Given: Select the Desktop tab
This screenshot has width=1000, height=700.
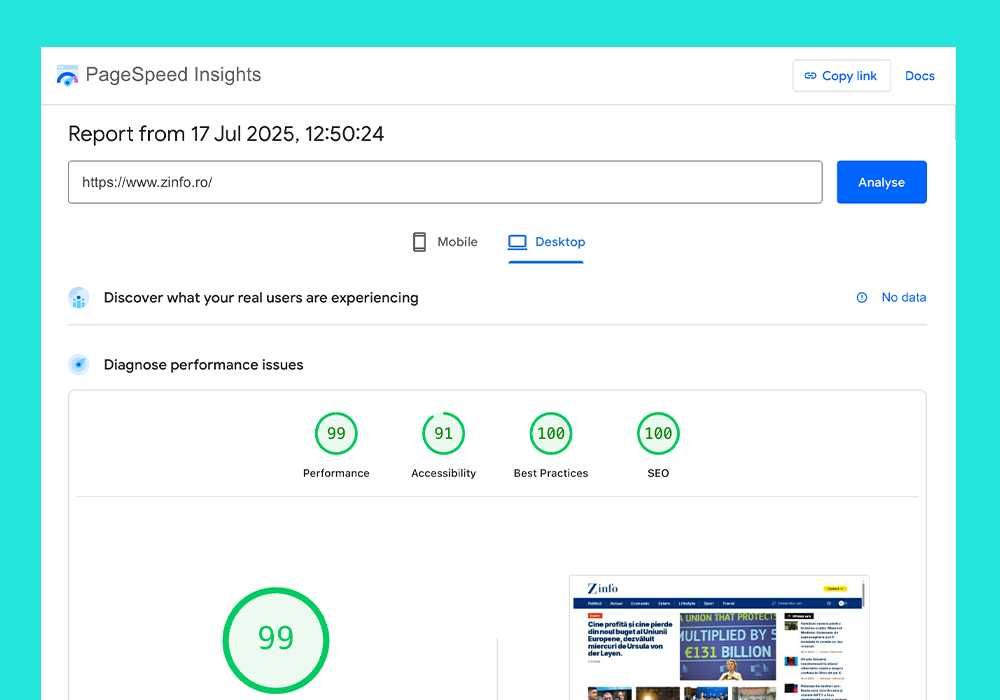Looking at the screenshot, I should pos(546,242).
